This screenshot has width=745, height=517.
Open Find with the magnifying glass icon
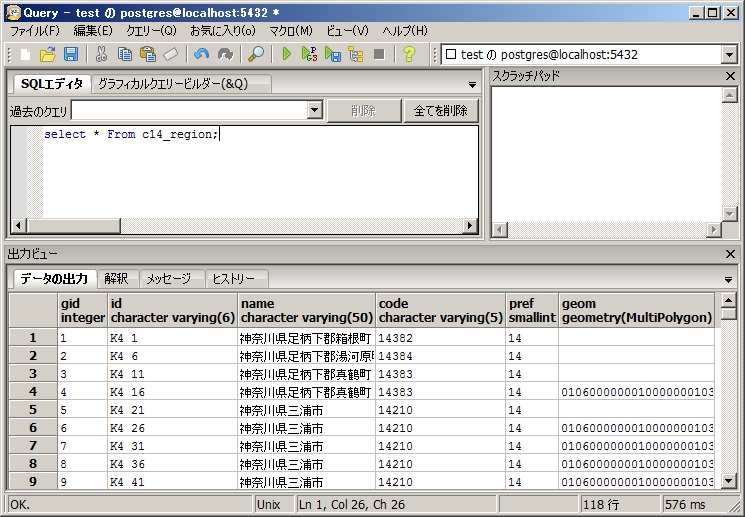click(257, 54)
